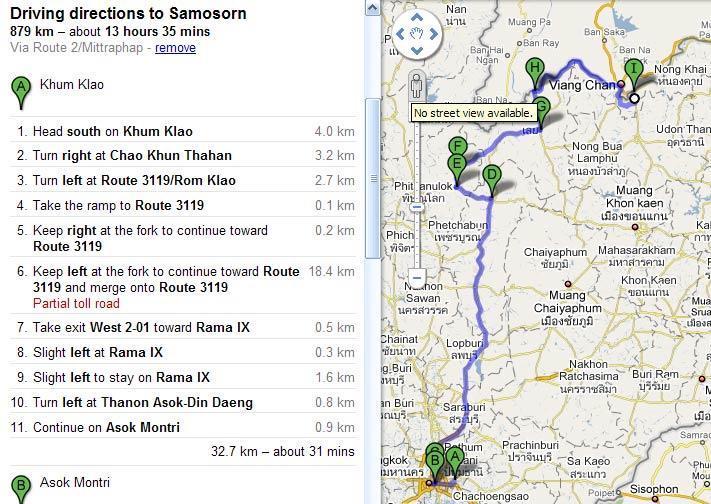Click the pan up arrow on map
Image resolution: width=711 pixels, height=504 pixels.
point(417,18)
